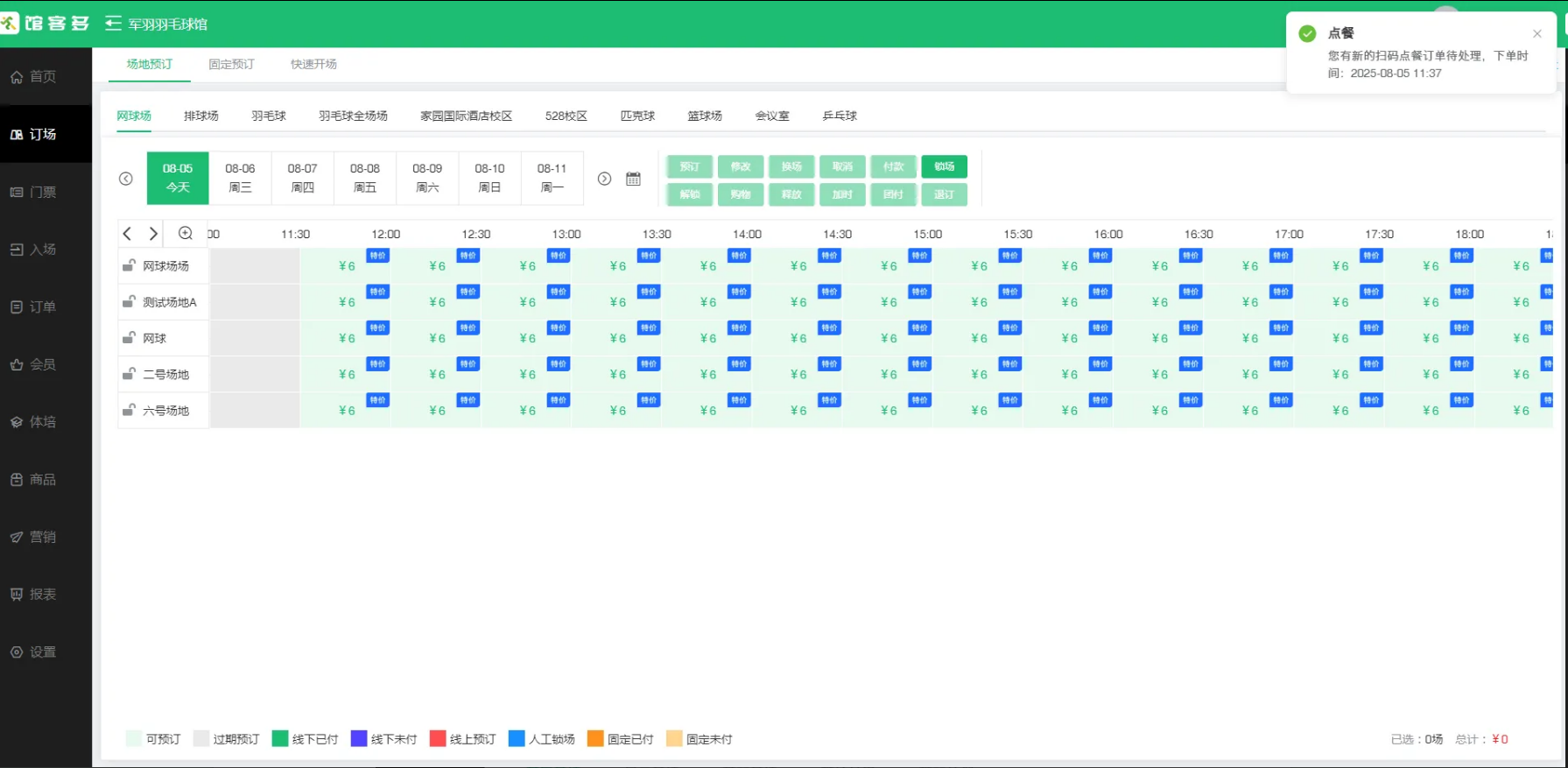Toggle lock for 测试场地A row

coord(129,301)
